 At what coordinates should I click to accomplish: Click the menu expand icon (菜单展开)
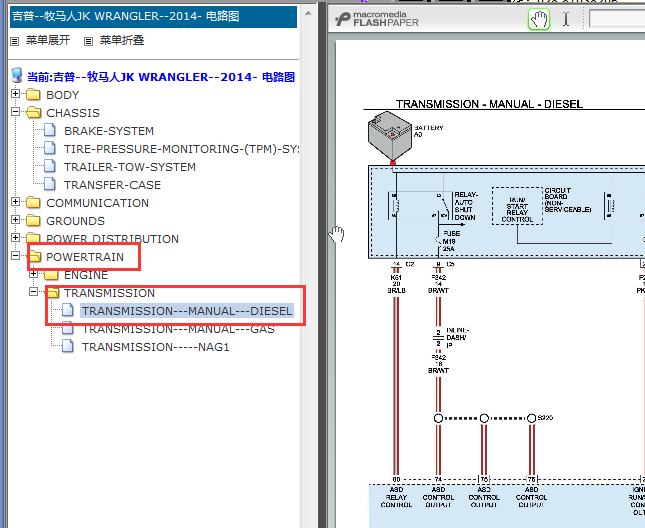tap(14, 41)
